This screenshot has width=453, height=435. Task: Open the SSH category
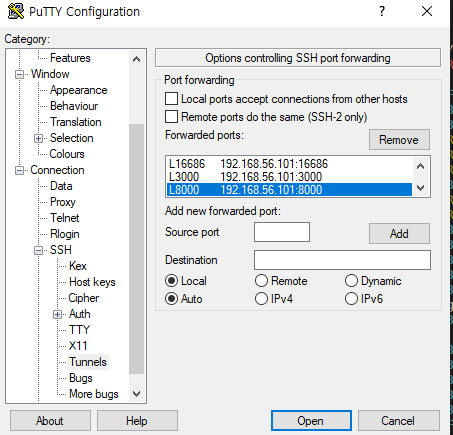61,250
